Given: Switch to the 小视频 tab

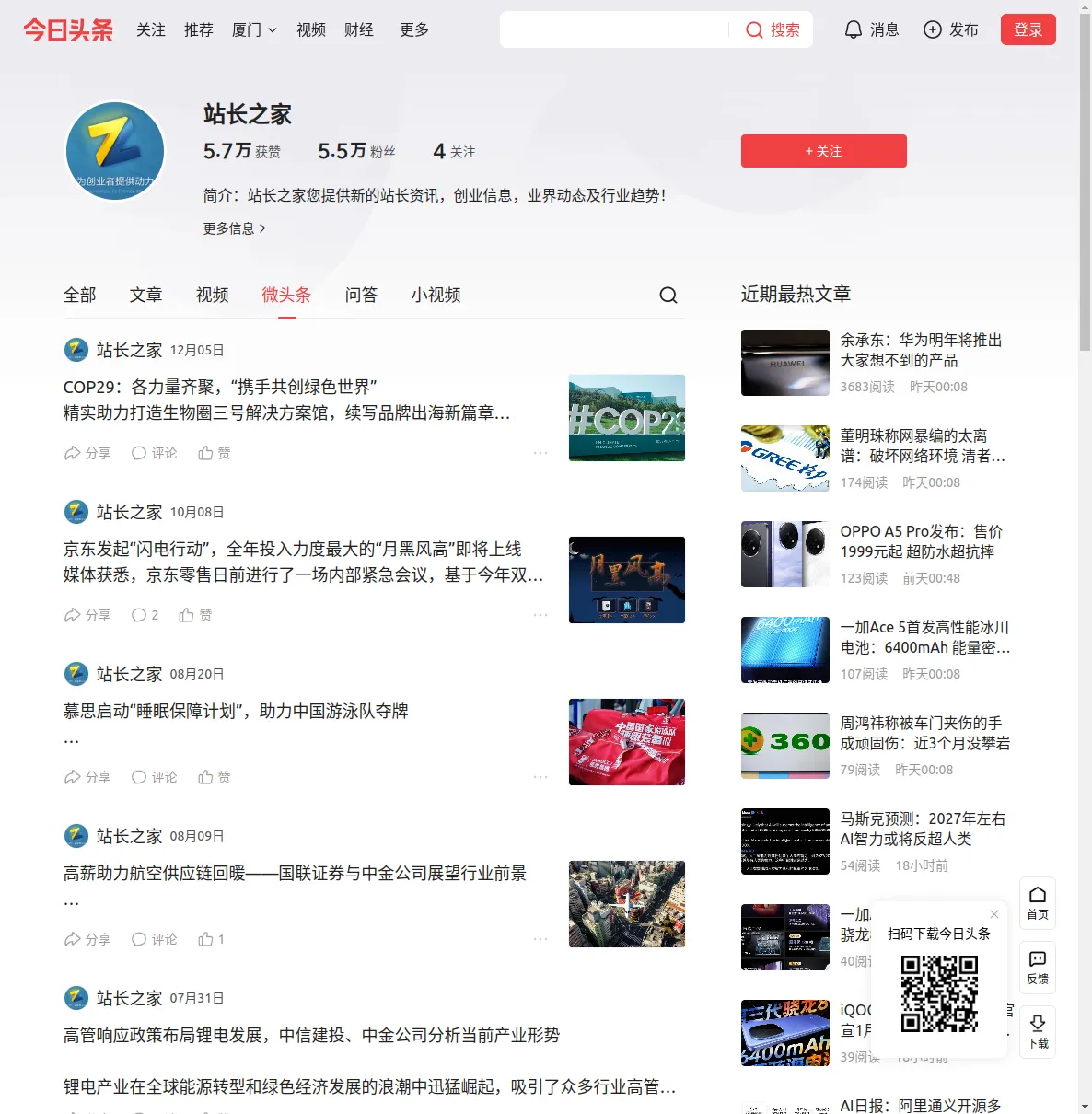Looking at the screenshot, I should [436, 295].
